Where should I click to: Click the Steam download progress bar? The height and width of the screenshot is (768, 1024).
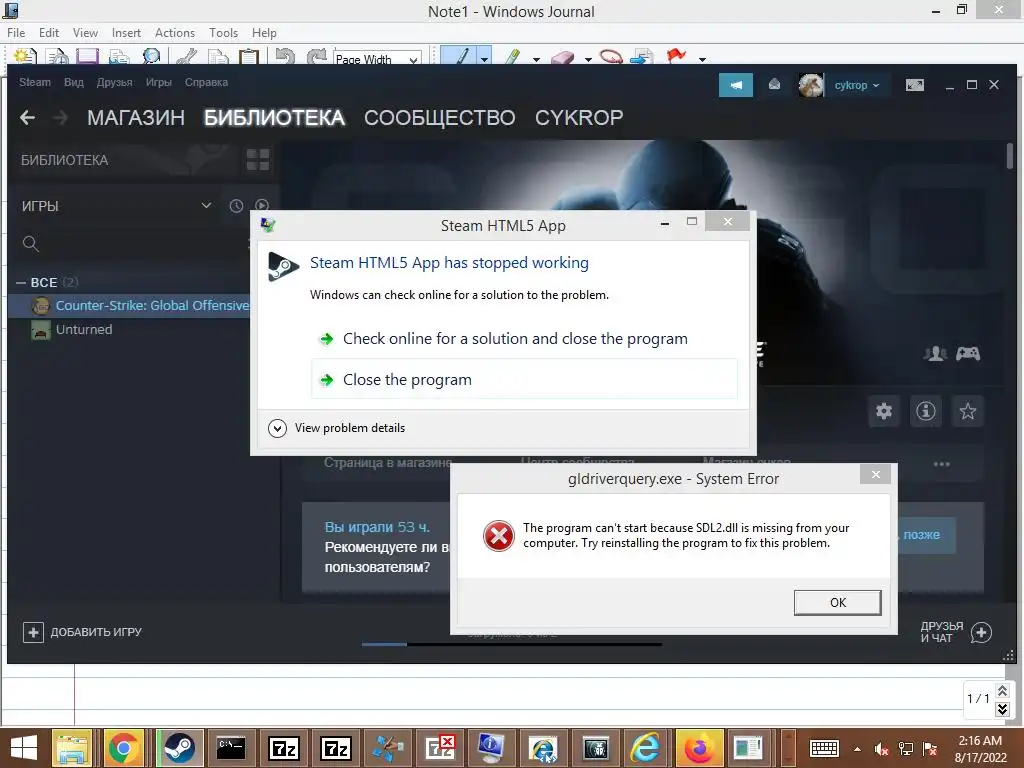click(512, 645)
